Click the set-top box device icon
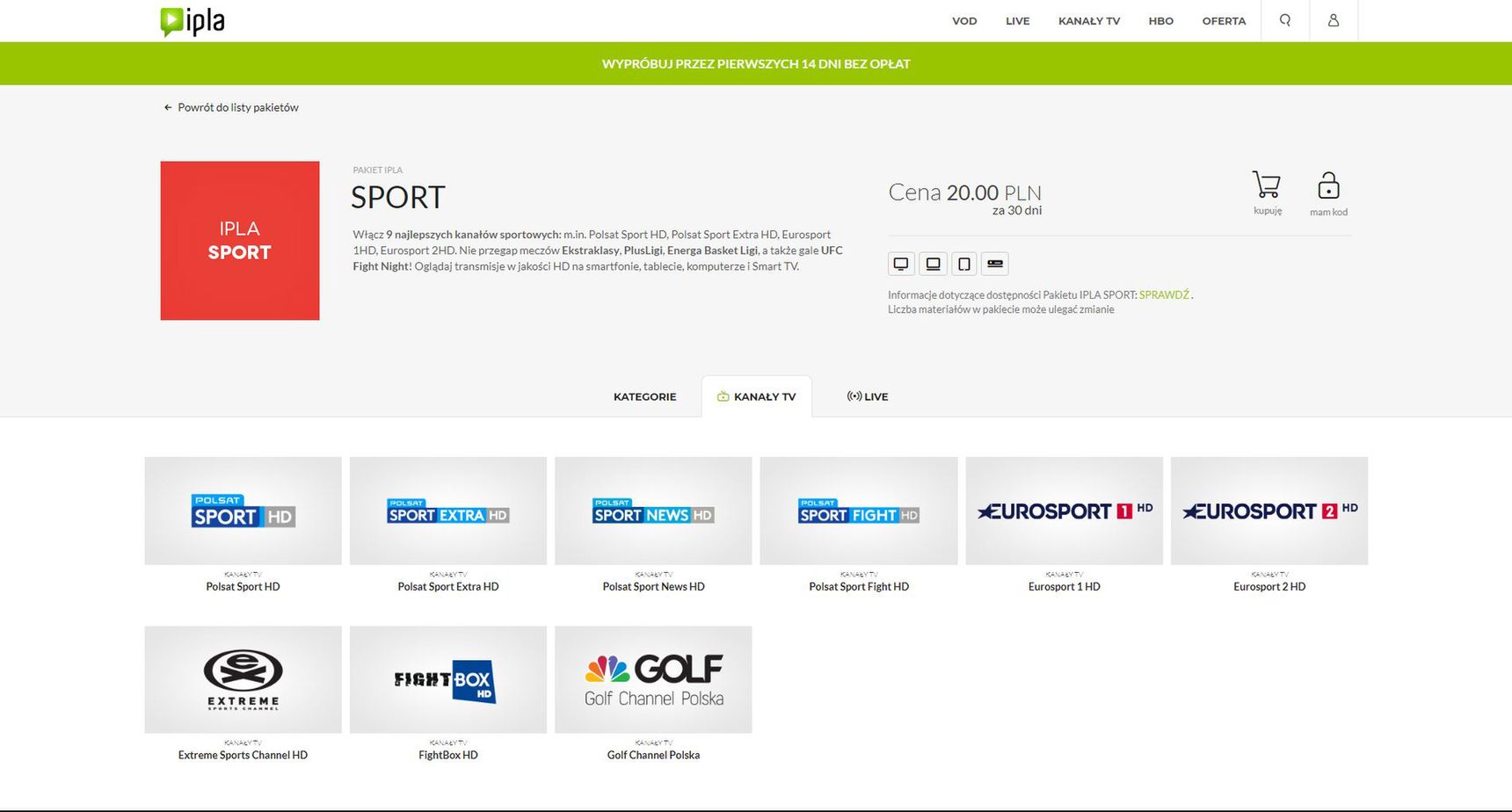This screenshot has width=1512, height=812. [995, 264]
